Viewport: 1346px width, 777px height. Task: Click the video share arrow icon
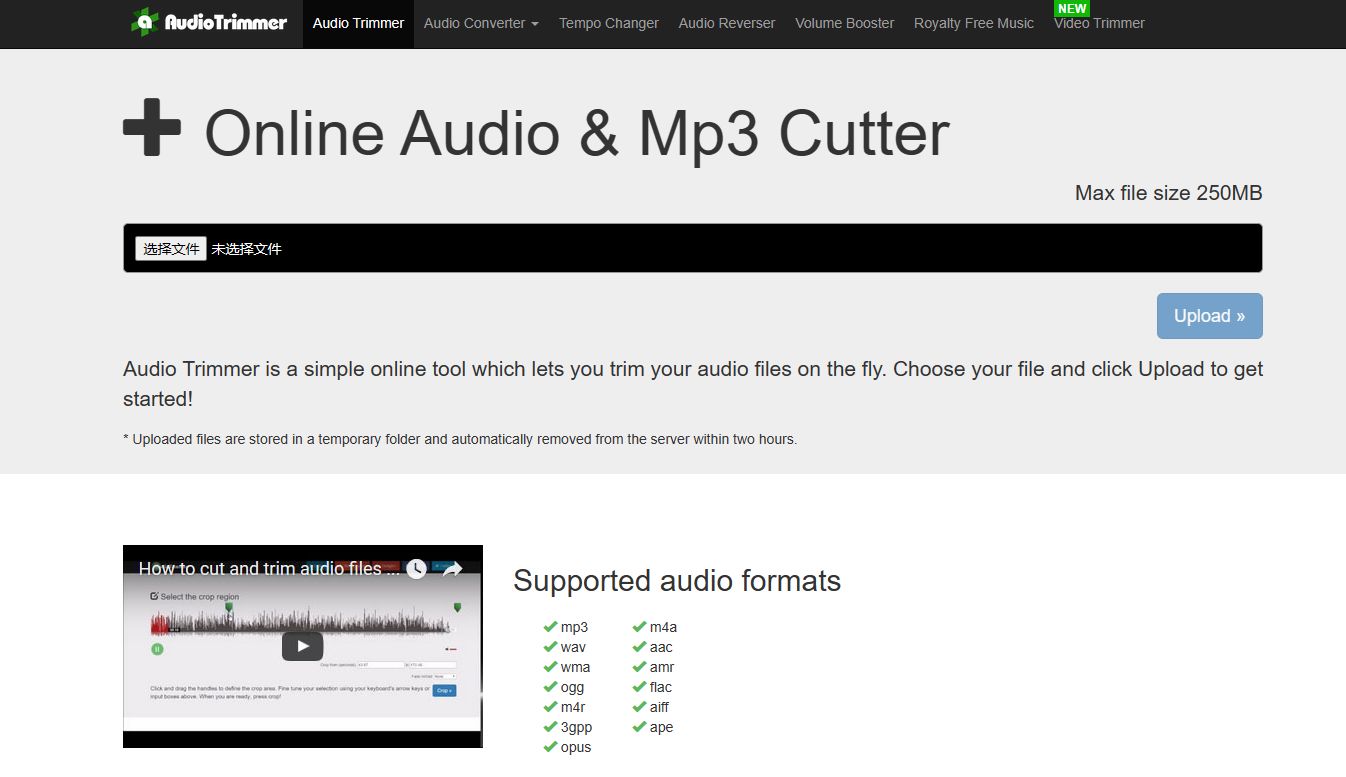[452, 569]
